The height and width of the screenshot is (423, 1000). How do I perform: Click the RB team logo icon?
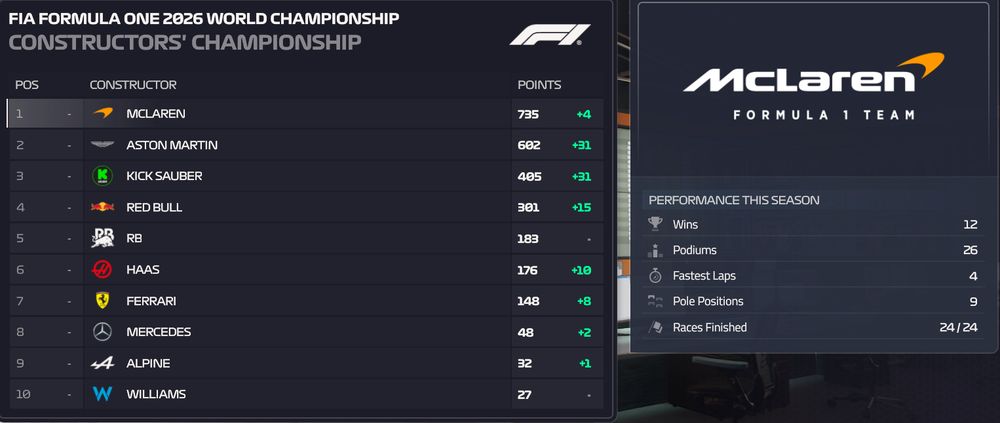pos(102,238)
